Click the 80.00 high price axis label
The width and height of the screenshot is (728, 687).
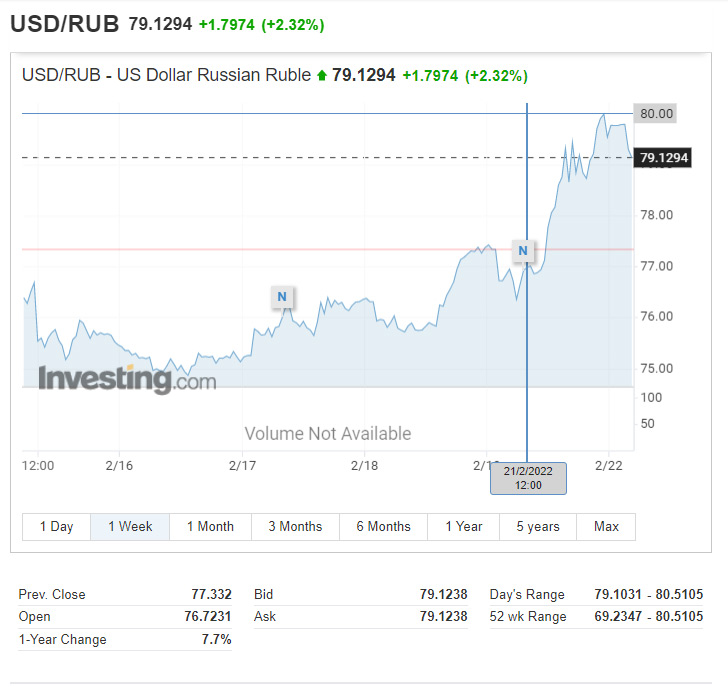click(656, 113)
